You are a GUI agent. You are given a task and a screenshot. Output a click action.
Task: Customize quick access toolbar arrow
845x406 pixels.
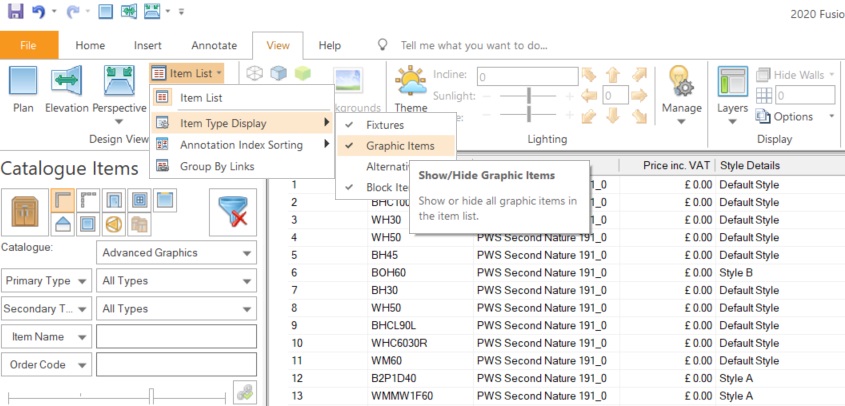(x=181, y=11)
